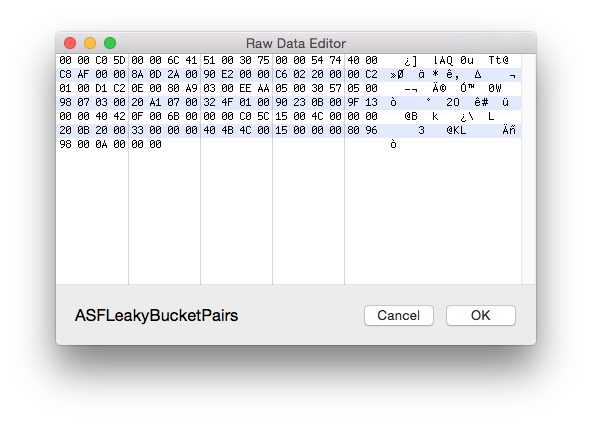Place cursor on hex byte EE

pos(245,88)
